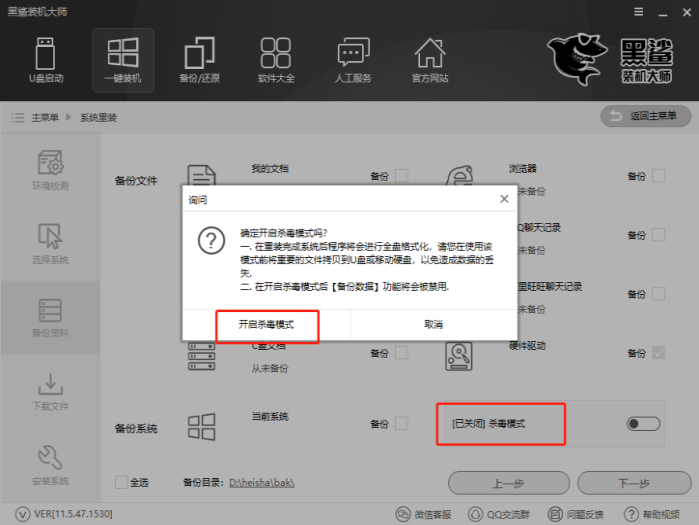Click 返回主菜单 button
The height and width of the screenshot is (525, 699).
point(646,117)
